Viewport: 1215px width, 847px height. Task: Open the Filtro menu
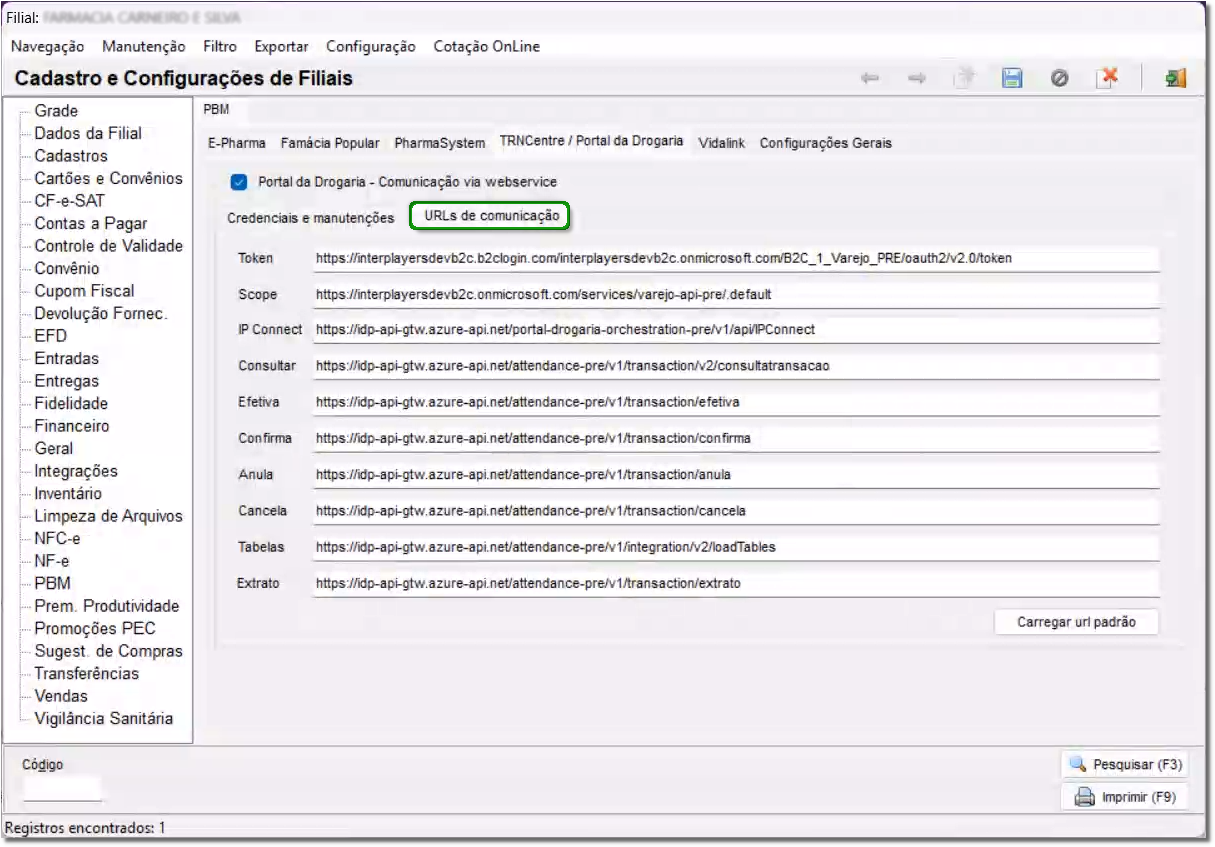coord(220,46)
